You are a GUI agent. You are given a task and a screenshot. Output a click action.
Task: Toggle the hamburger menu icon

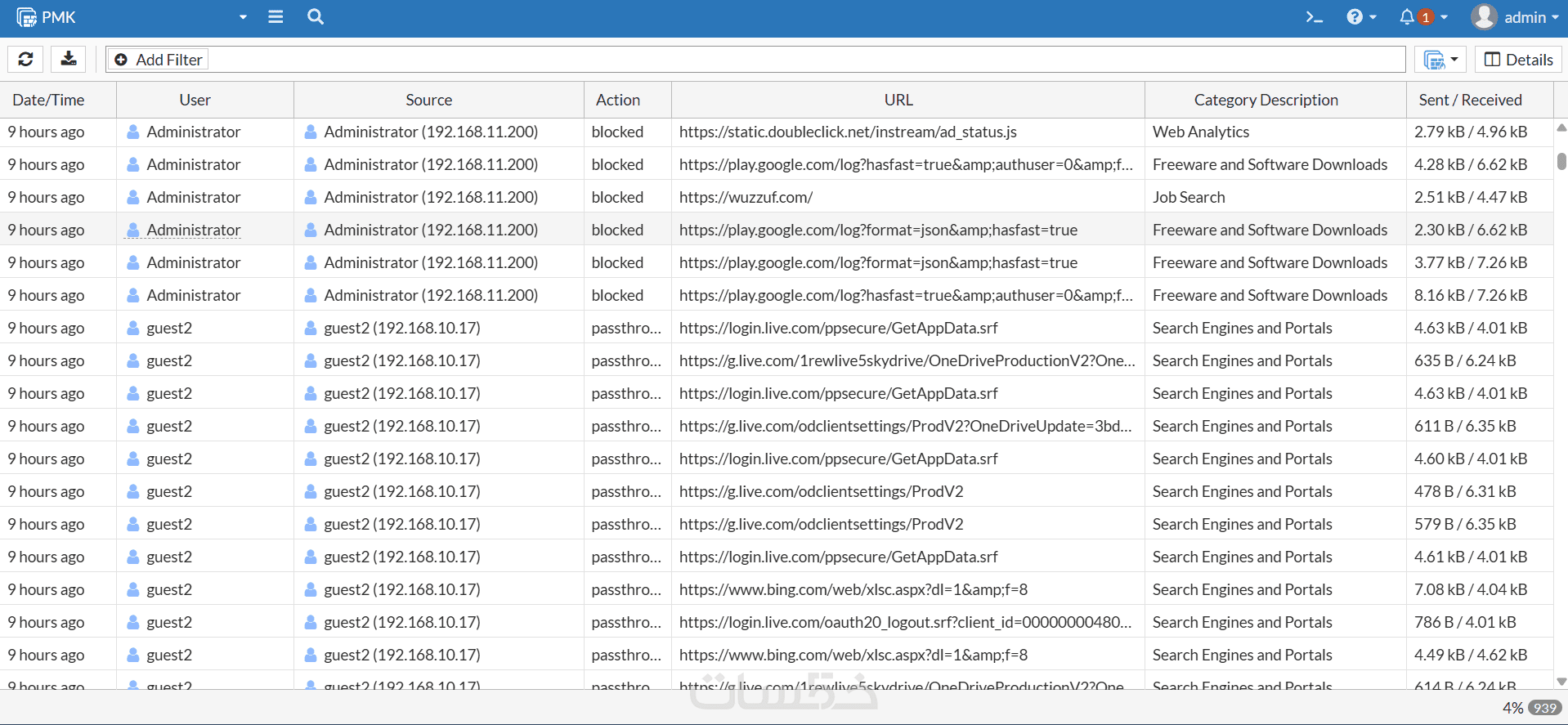point(276,17)
